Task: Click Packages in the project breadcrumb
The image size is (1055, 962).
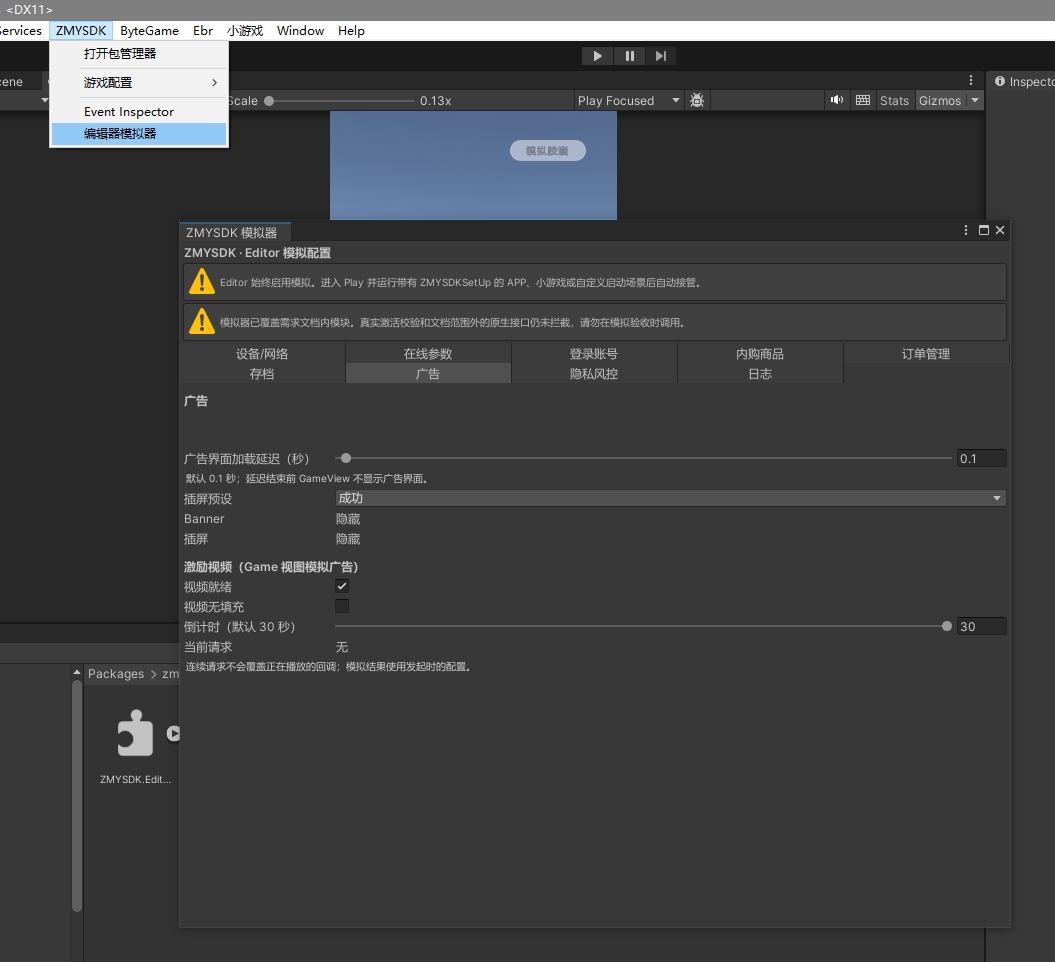Action: pos(116,673)
